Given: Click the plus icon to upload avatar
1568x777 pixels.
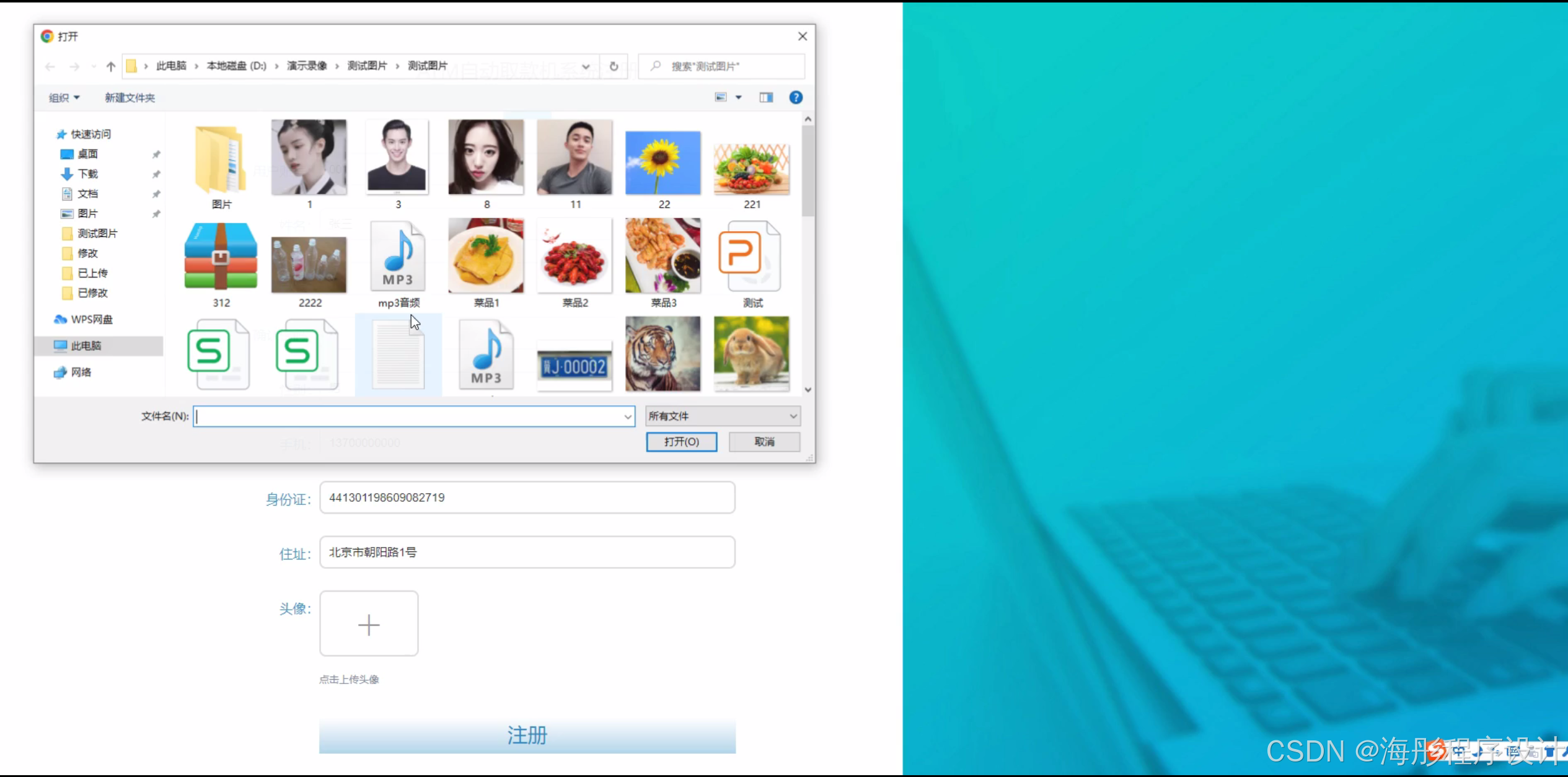Looking at the screenshot, I should pos(369,624).
